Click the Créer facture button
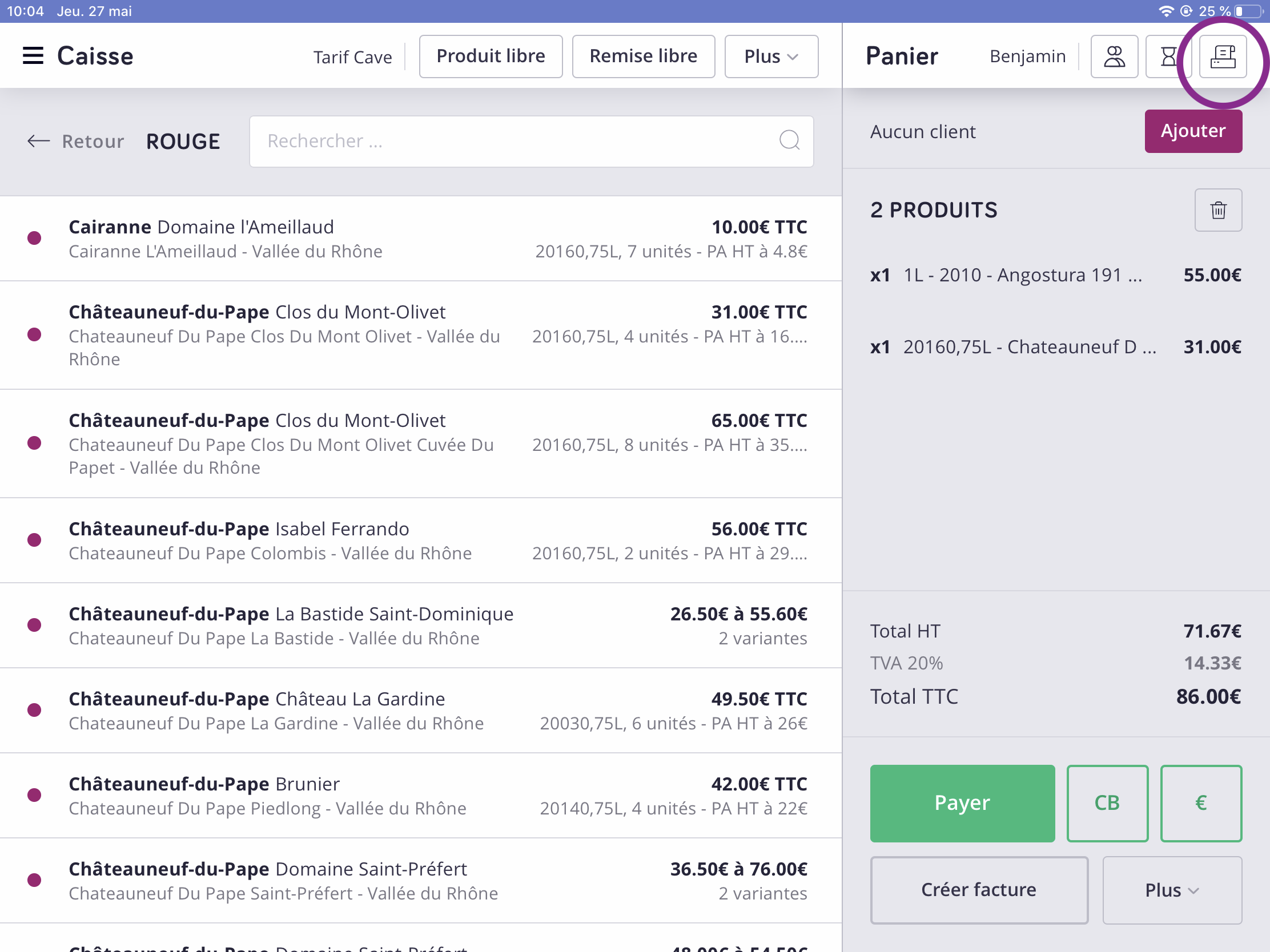The height and width of the screenshot is (952, 1270). 979,890
